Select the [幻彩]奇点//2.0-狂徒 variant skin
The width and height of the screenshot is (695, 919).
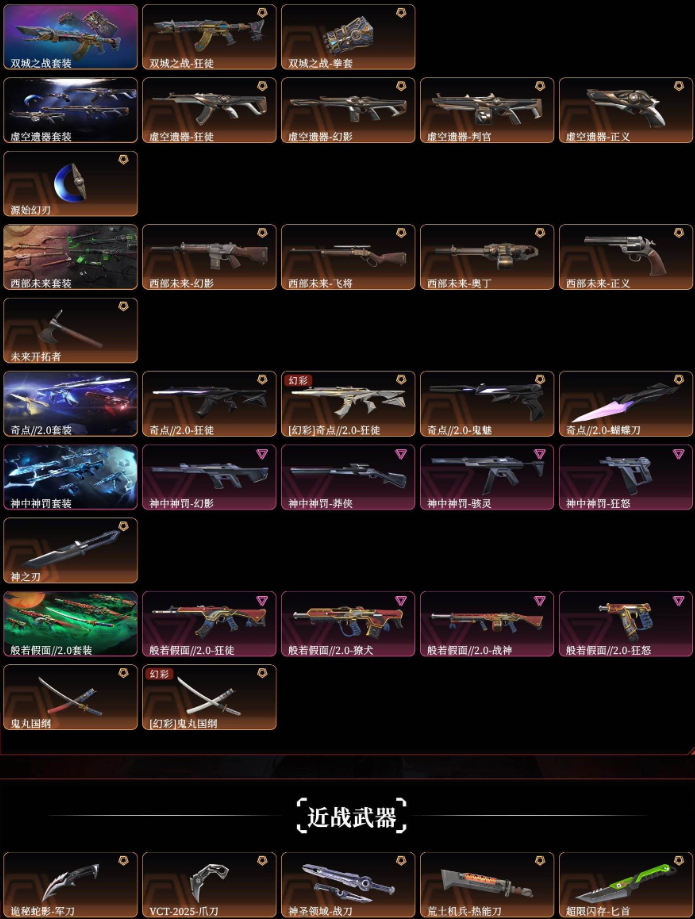point(348,404)
